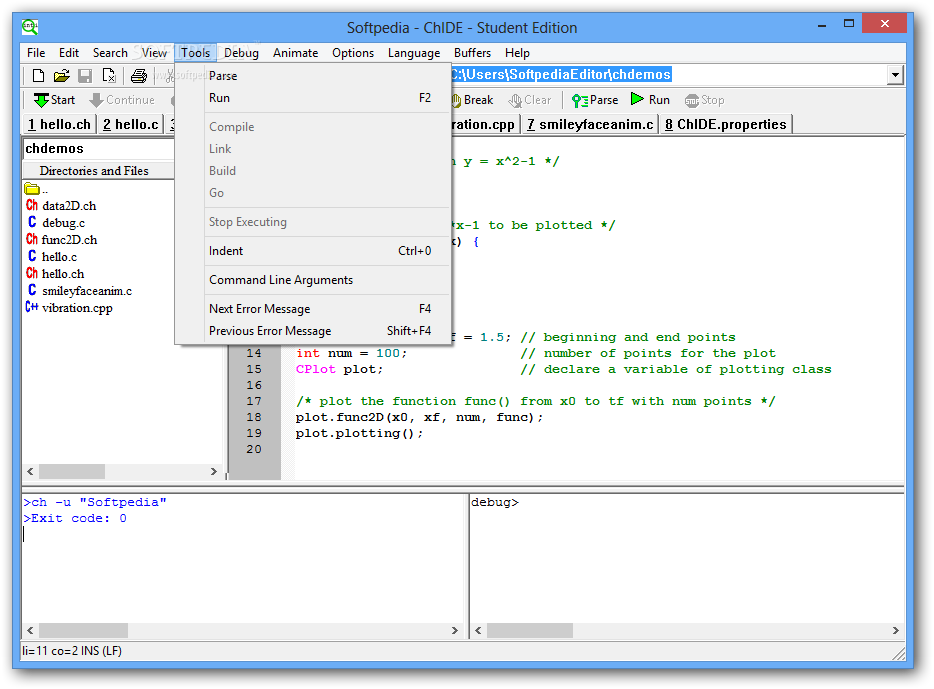Open debug.c in file list
Image resolution: width=934 pixels, height=689 pixels.
(56, 223)
